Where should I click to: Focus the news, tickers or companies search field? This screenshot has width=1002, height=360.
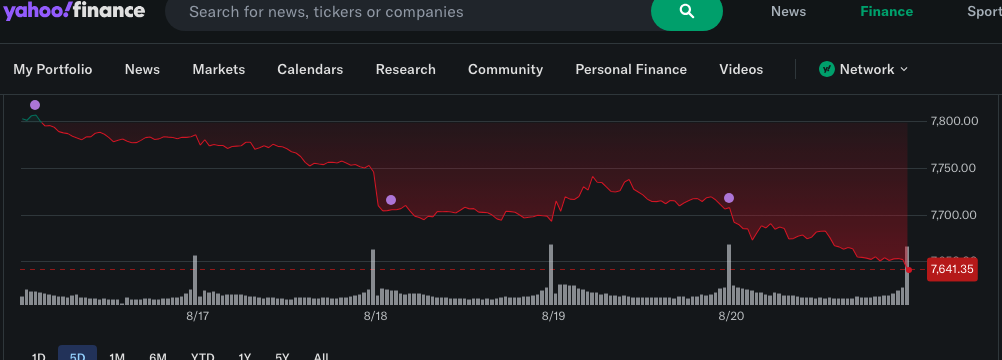409,12
